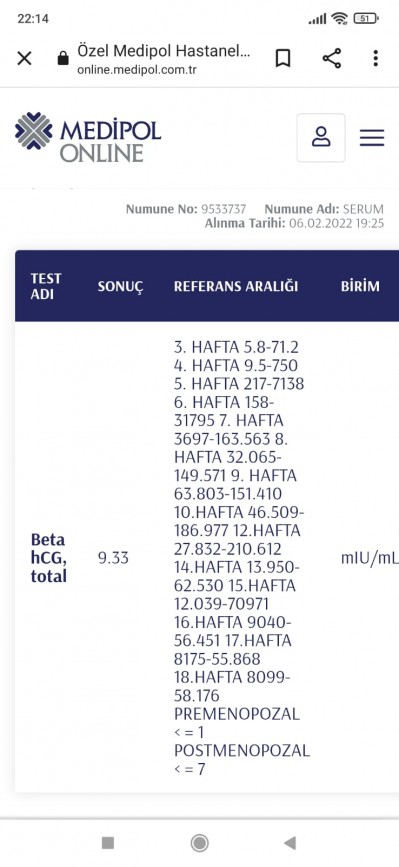Tap the Android recent apps square button

click(x=108, y=843)
